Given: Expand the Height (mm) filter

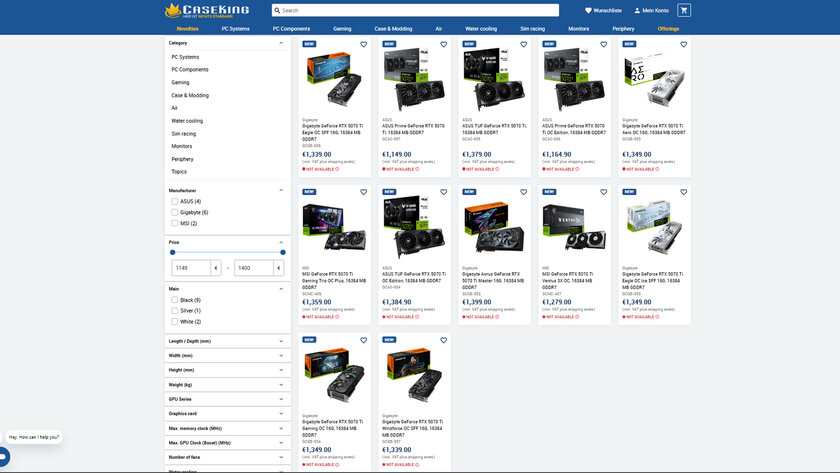Looking at the screenshot, I should point(227,370).
